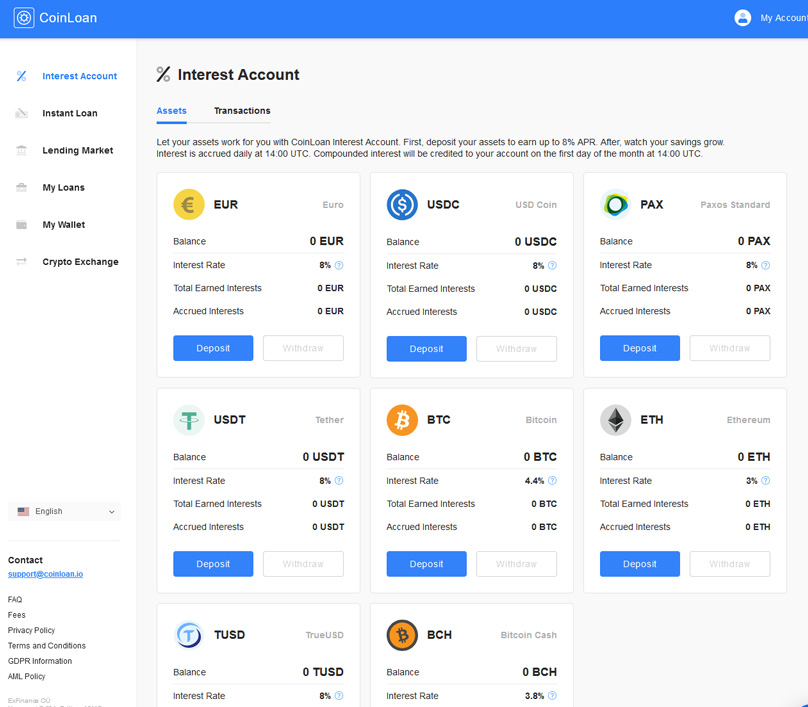The width and height of the screenshot is (808, 707).
Task: Click the Contact heading in sidebar
Action: tap(25, 560)
